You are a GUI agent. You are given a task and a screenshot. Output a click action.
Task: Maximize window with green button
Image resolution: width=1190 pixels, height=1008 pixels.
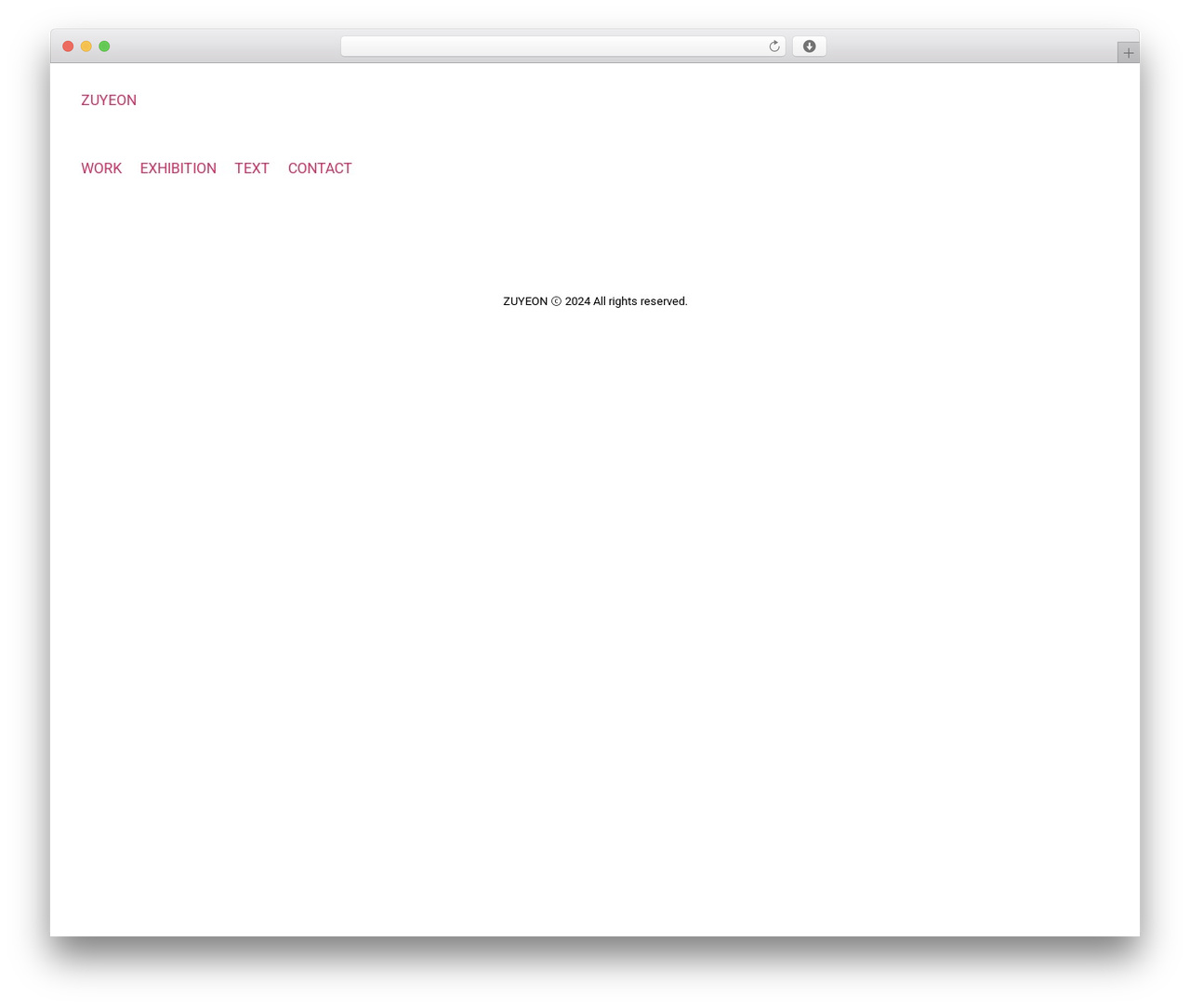click(104, 46)
